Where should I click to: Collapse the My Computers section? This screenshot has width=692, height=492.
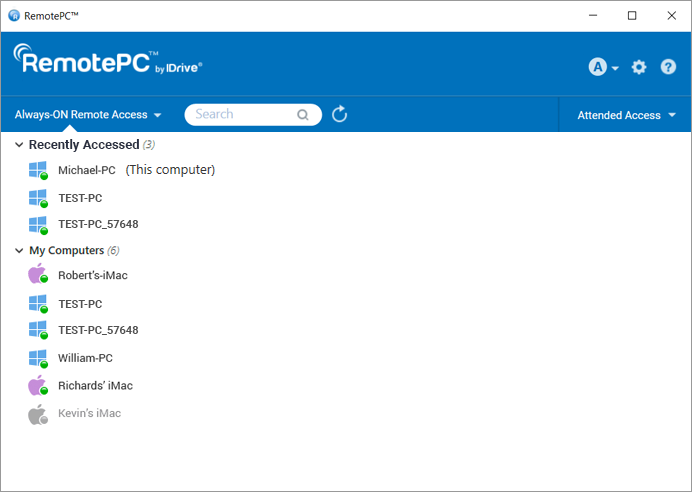coord(19,251)
